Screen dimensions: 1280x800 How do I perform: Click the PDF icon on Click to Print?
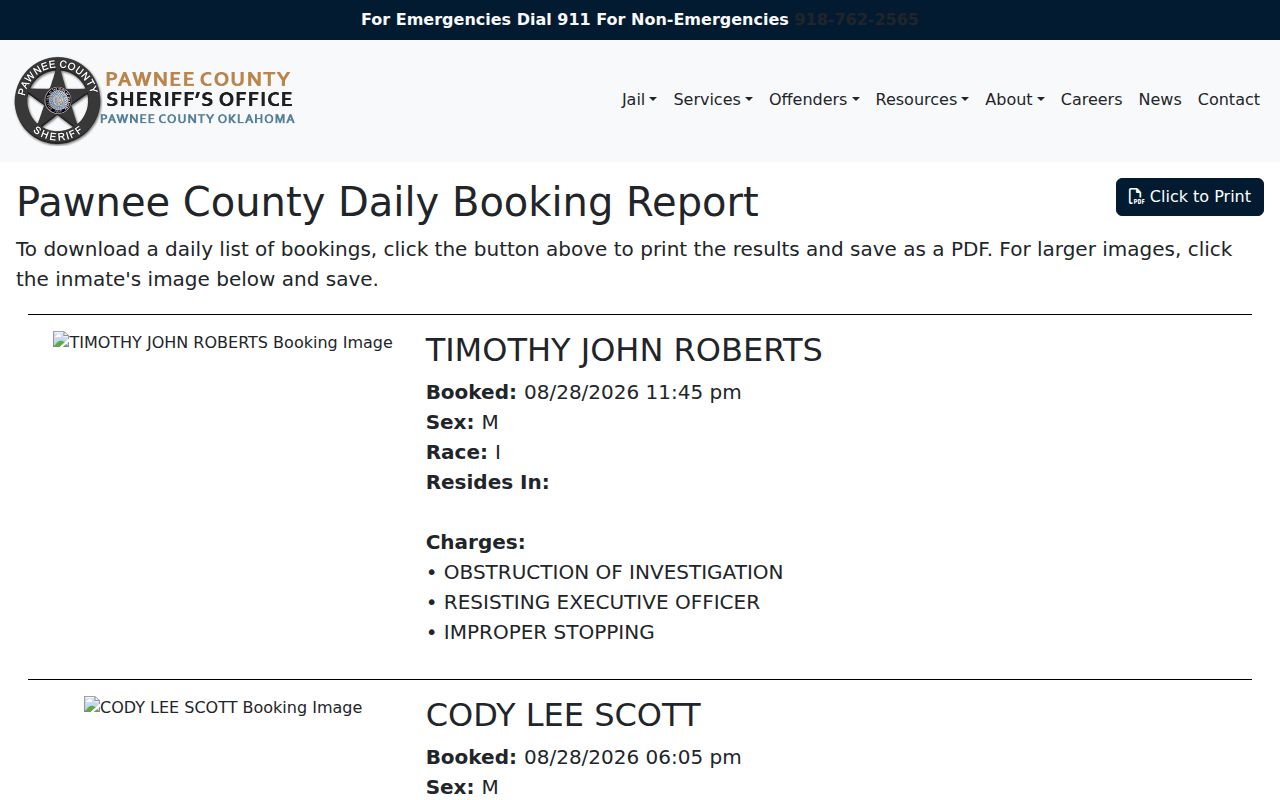pos(1136,197)
